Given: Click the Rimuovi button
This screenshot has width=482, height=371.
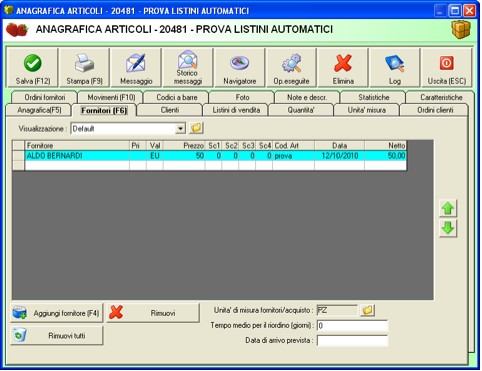Looking at the screenshot, I should pyautogui.click(x=153, y=313).
